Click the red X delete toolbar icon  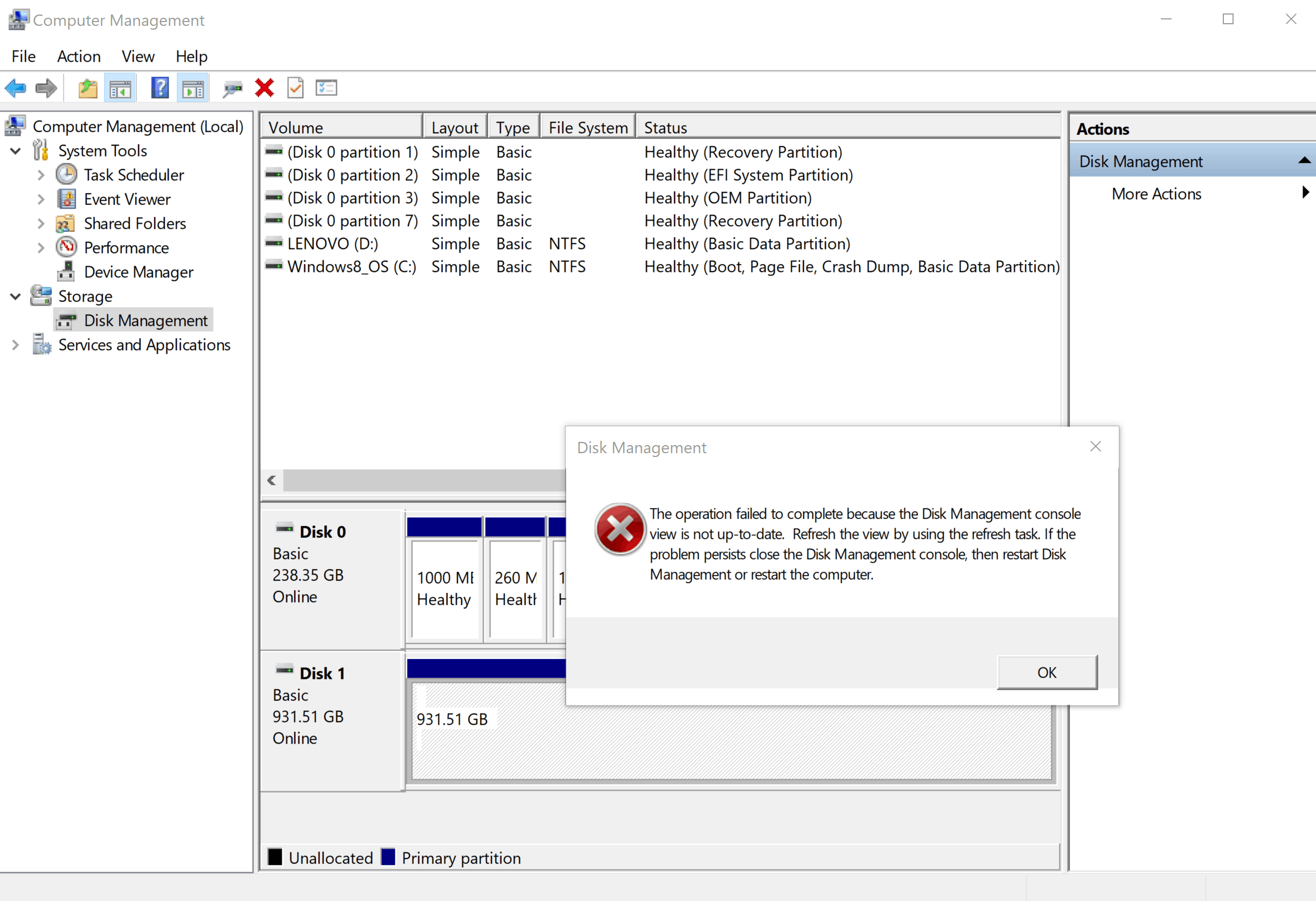pos(264,88)
